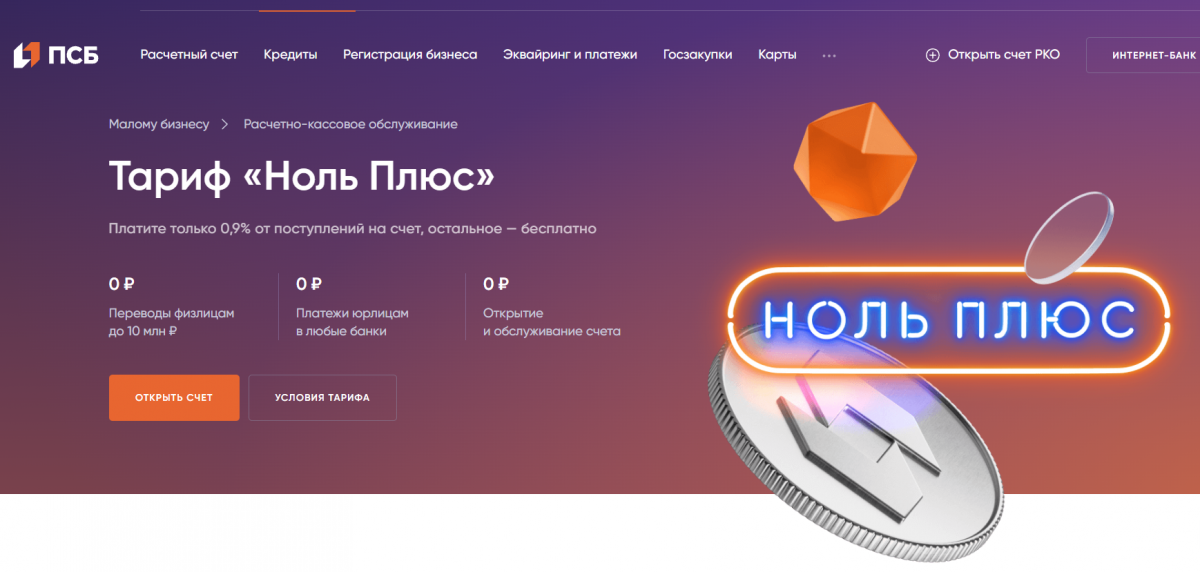
Task: Click the УСЛОВИЯ ТАРИФА button
Action: pos(322,397)
